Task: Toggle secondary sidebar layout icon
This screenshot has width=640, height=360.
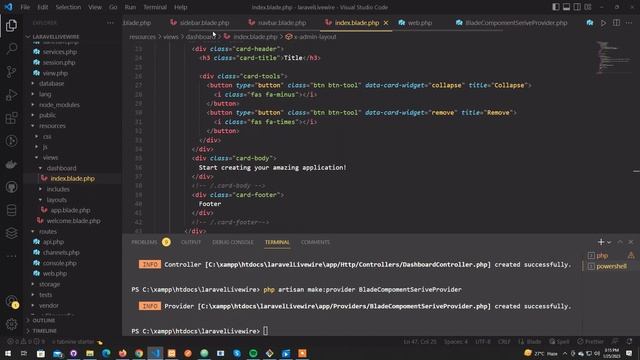Action: [x=577, y=7]
